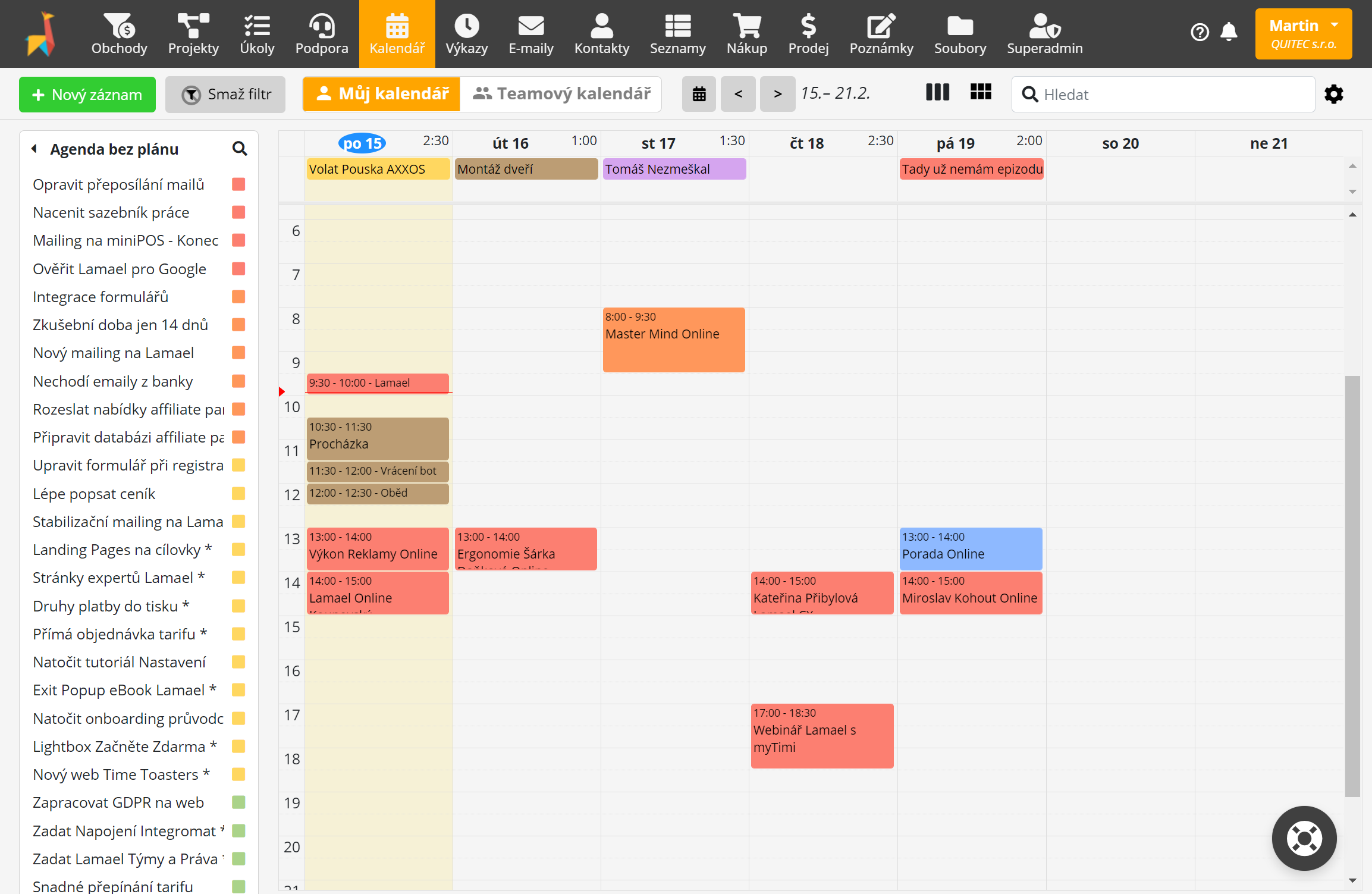
Task: Click the support lifebuoy floating button
Action: click(x=1304, y=839)
